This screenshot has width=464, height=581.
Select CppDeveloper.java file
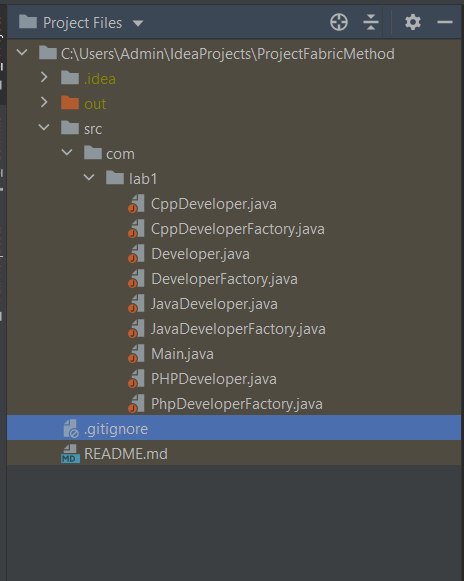pyautogui.click(x=213, y=204)
